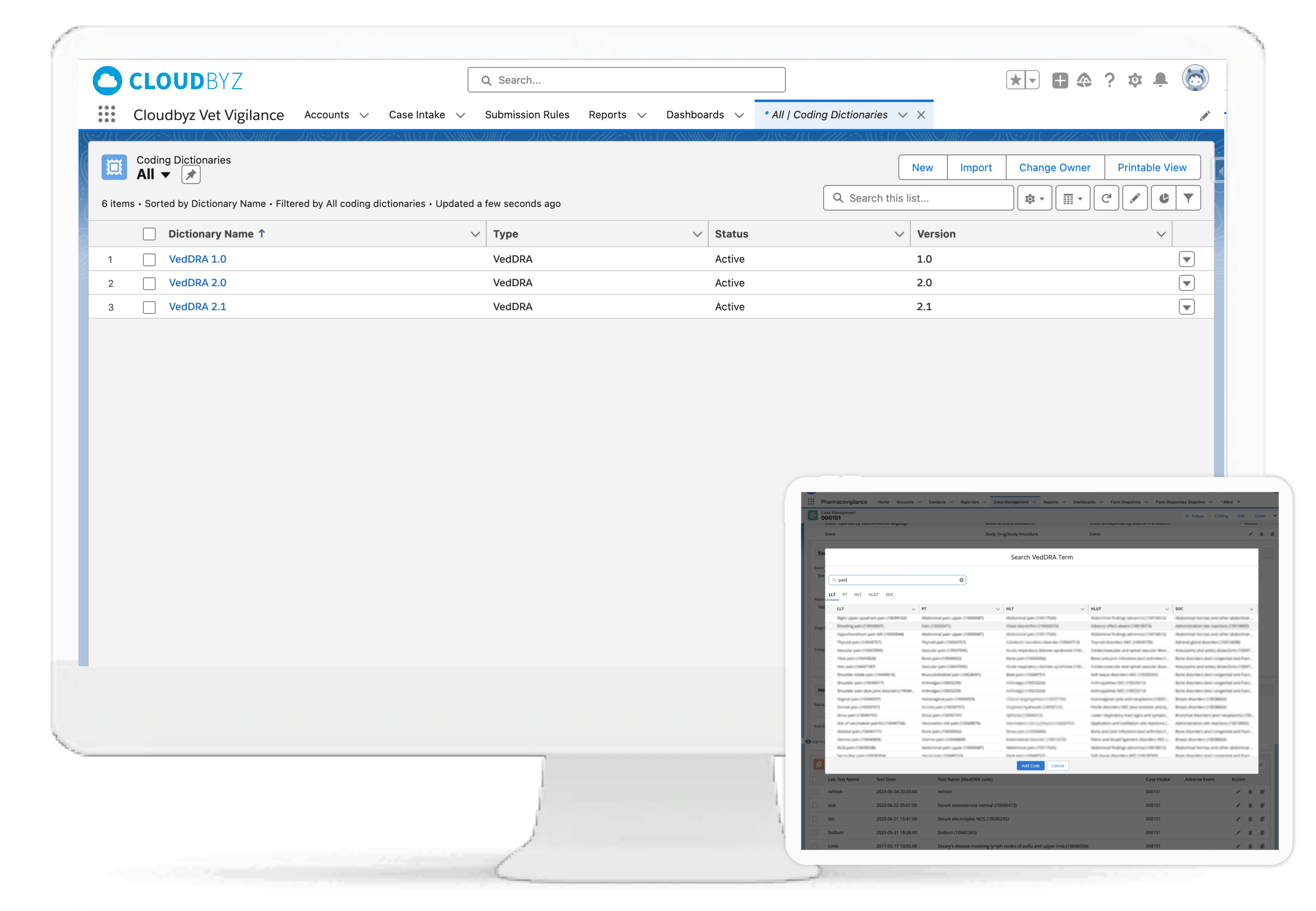Screen dimensions: 1316x911
Task: Open the Trailhead guidance icon in header
Action: click(x=1084, y=80)
